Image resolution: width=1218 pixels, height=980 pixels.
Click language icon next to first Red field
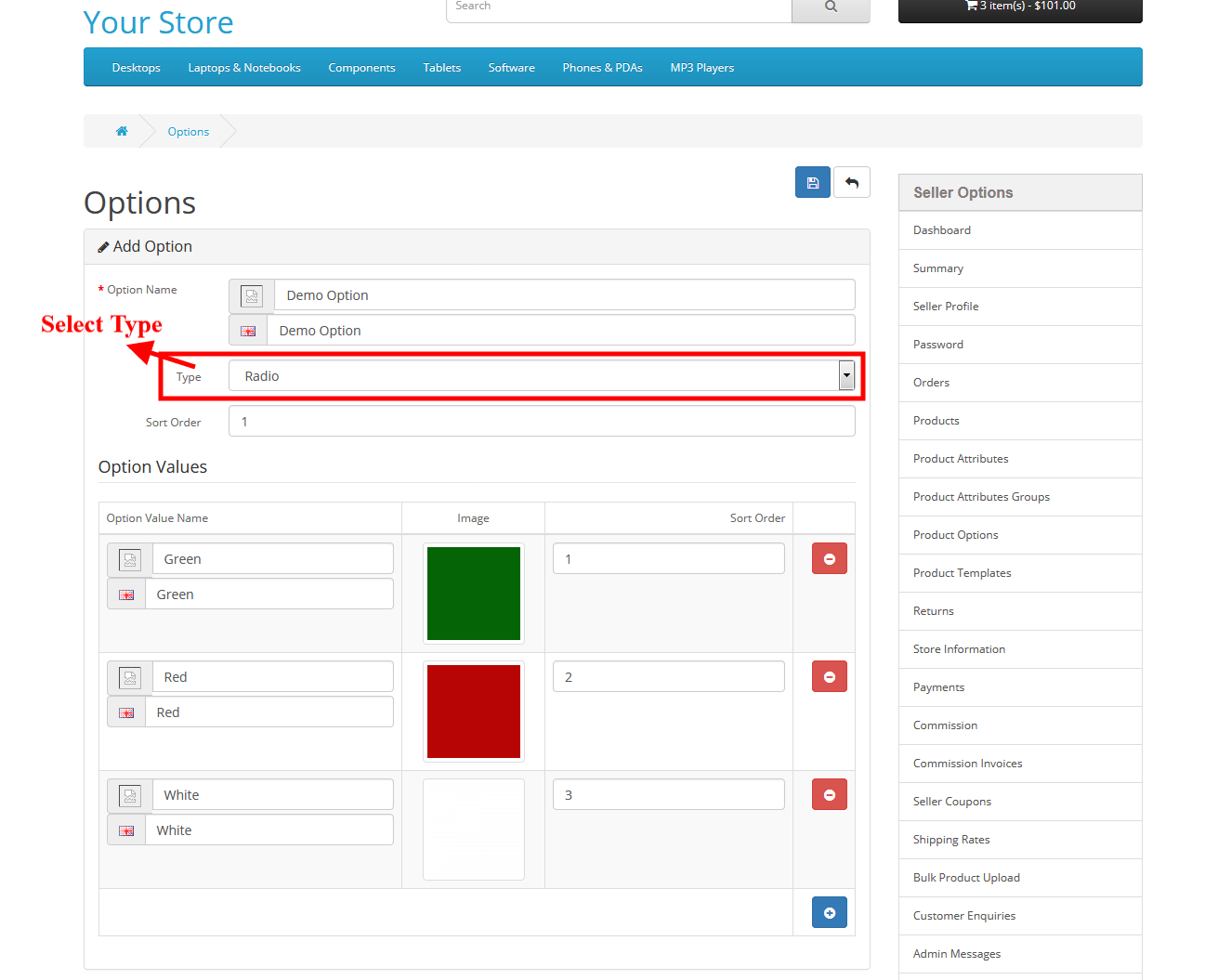(130, 677)
